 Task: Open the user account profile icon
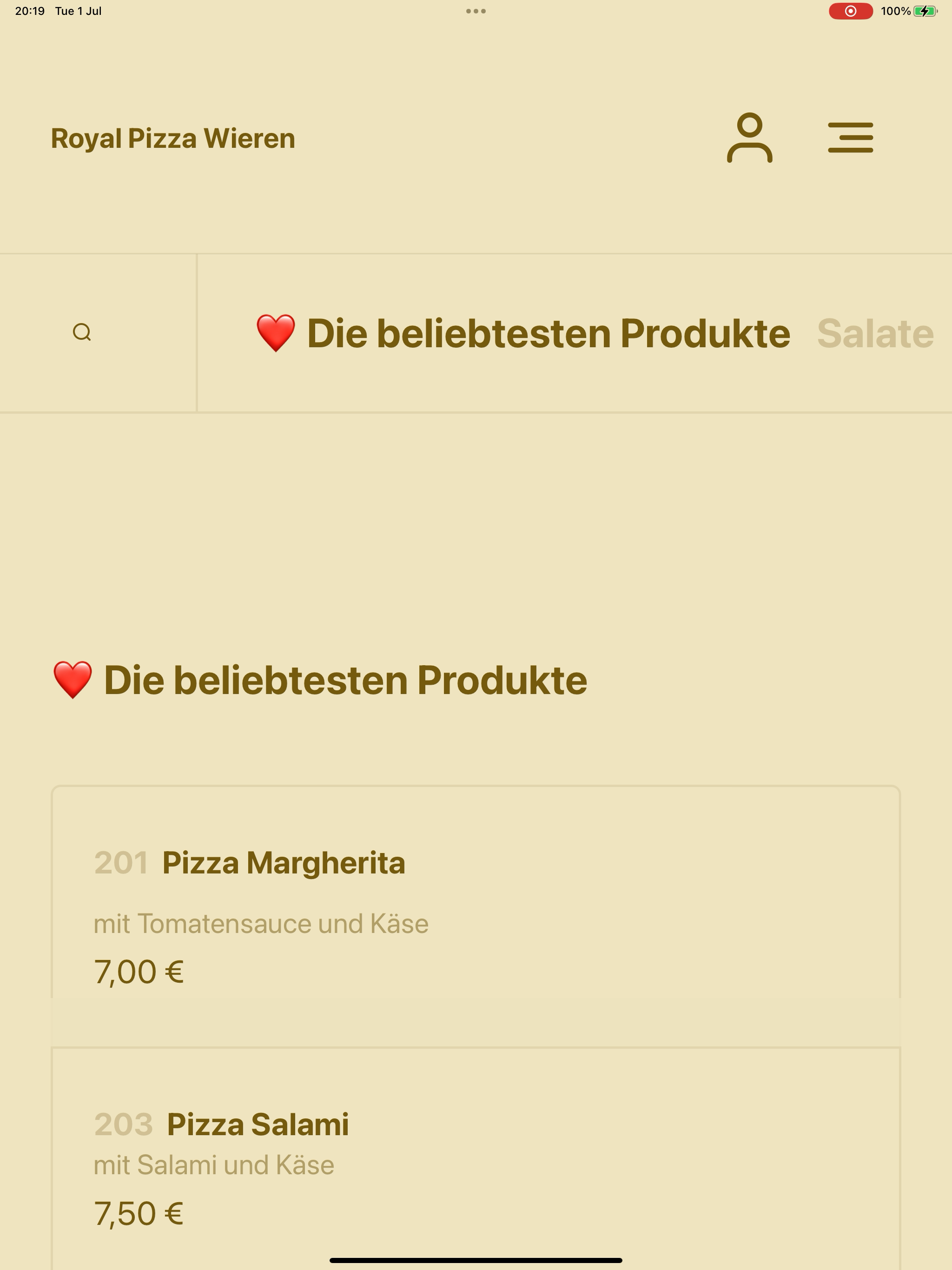[x=749, y=138]
